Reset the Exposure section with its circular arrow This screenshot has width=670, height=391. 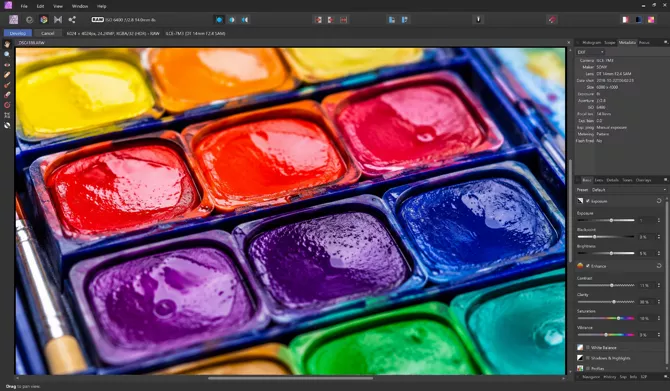click(x=659, y=201)
